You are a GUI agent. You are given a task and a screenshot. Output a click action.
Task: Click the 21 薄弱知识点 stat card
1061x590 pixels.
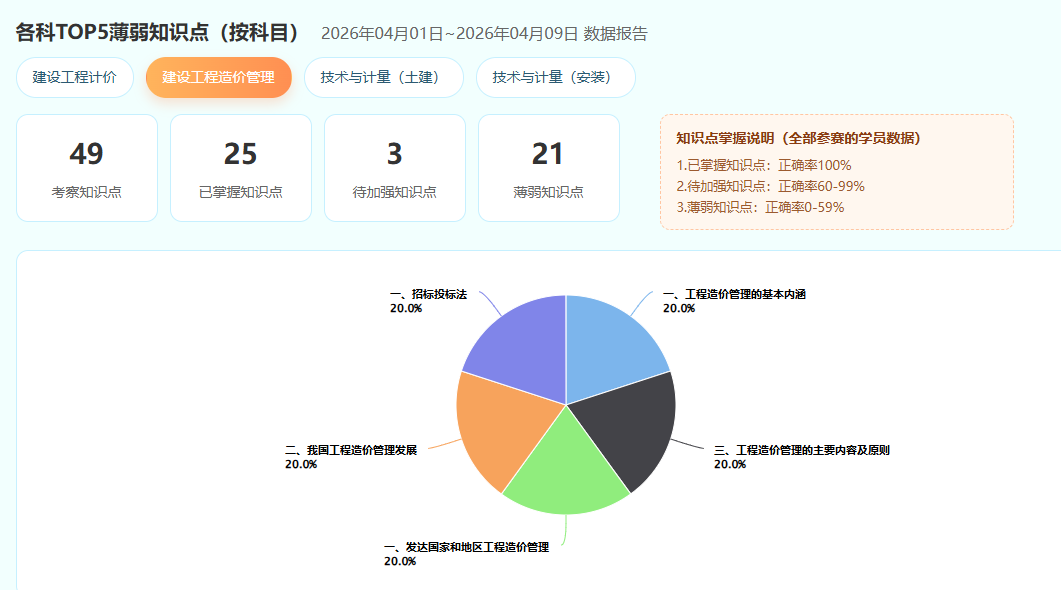pyautogui.click(x=549, y=168)
